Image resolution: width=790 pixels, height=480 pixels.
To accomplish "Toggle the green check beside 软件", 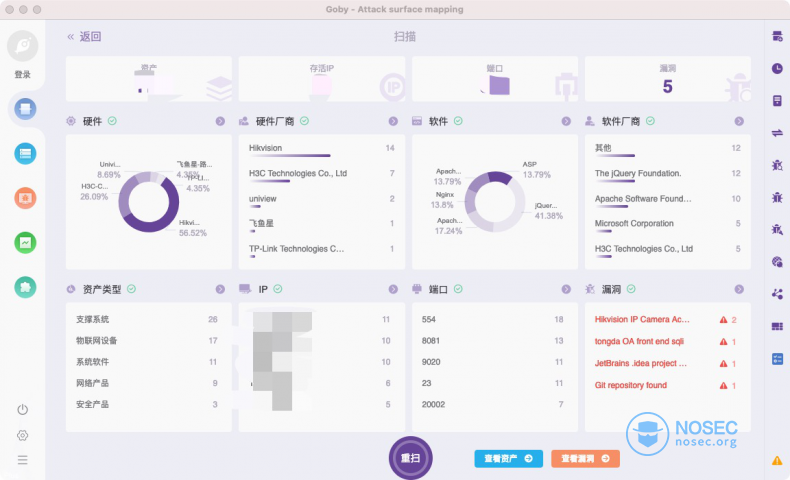I will click(x=458, y=121).
